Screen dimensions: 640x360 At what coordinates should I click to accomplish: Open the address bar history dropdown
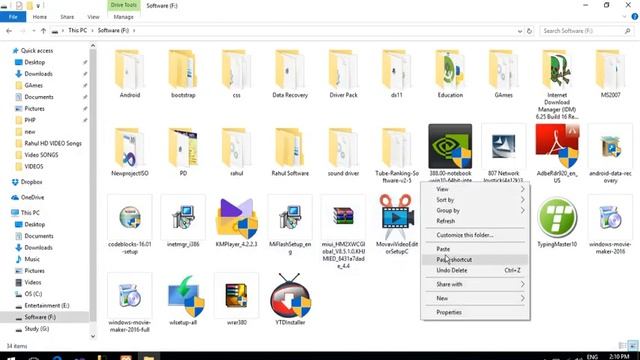(x=520, y=31)
